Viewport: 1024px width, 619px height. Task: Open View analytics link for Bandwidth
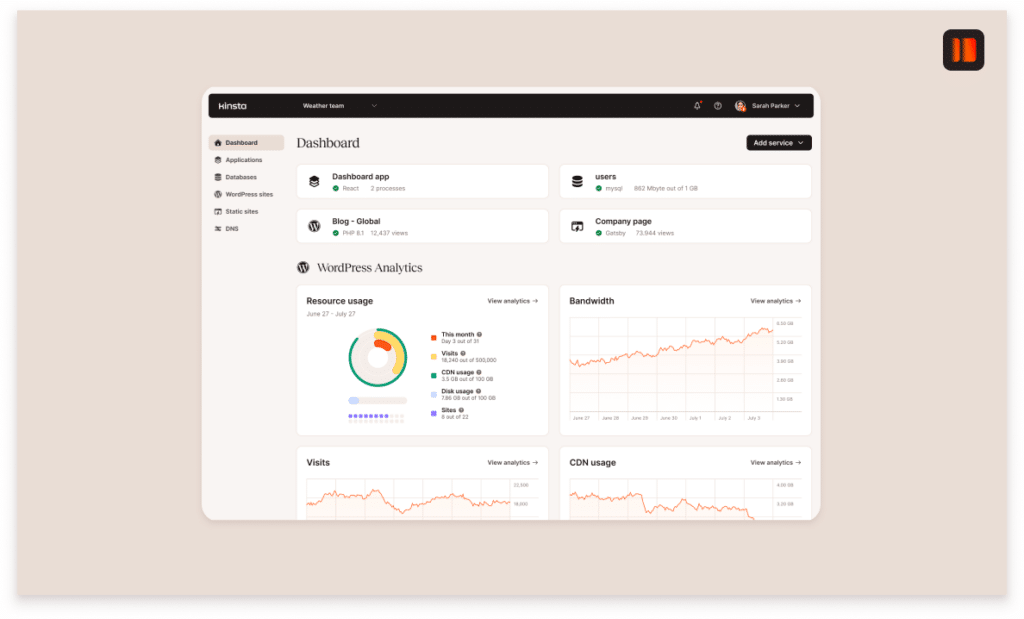(775, 300)
